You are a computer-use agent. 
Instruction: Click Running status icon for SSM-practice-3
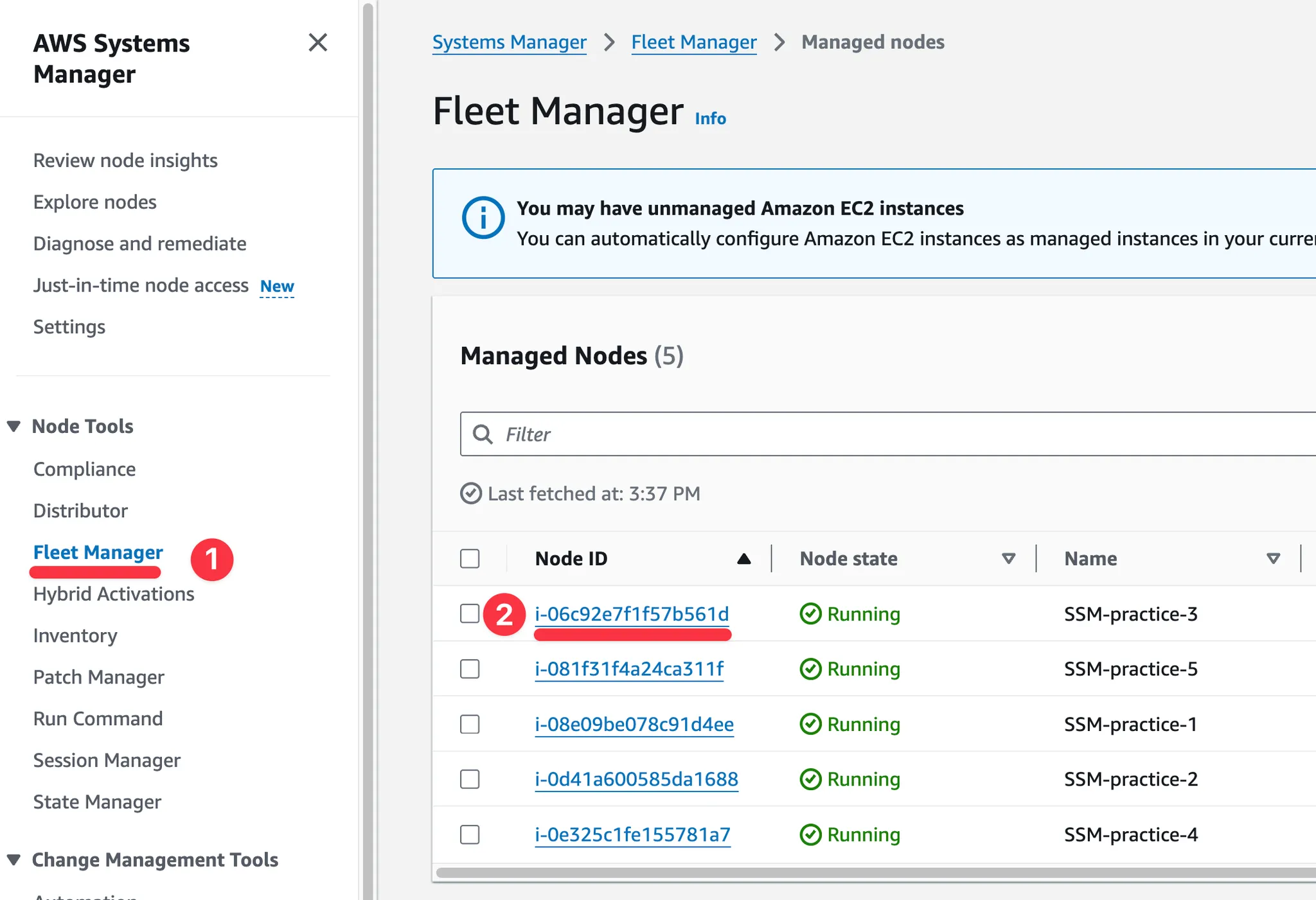[x=810, y=614]
